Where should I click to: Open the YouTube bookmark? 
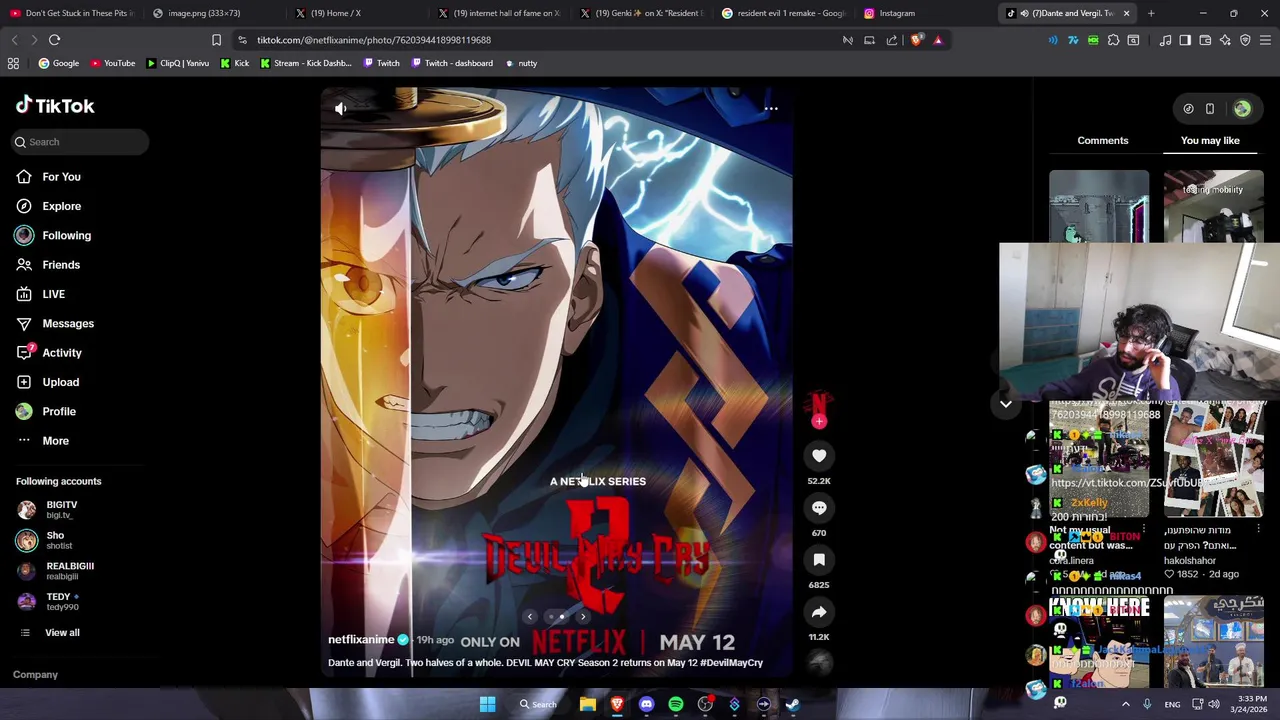click(x=113, y=63)
